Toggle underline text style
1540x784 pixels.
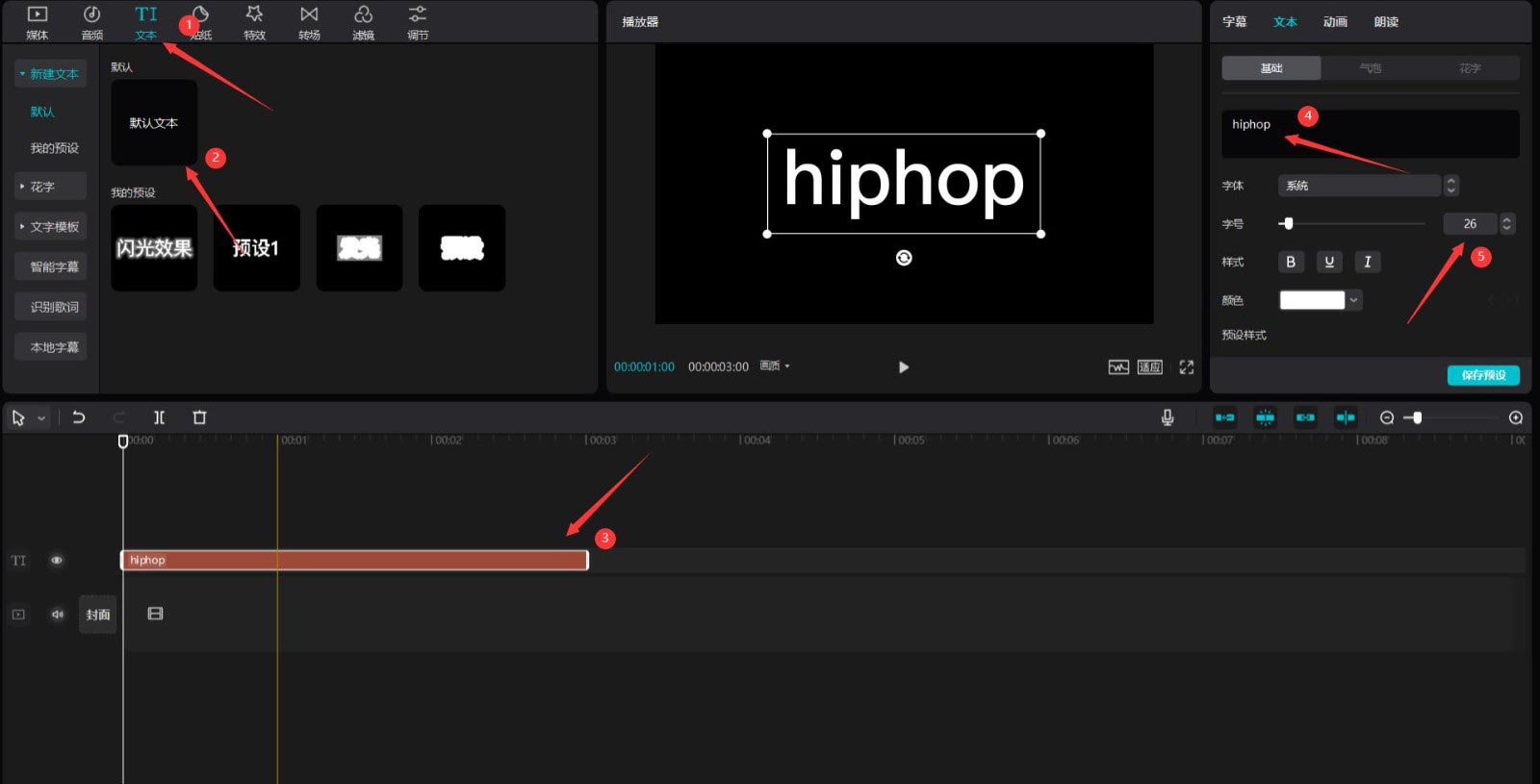[x=1329, y=262]
